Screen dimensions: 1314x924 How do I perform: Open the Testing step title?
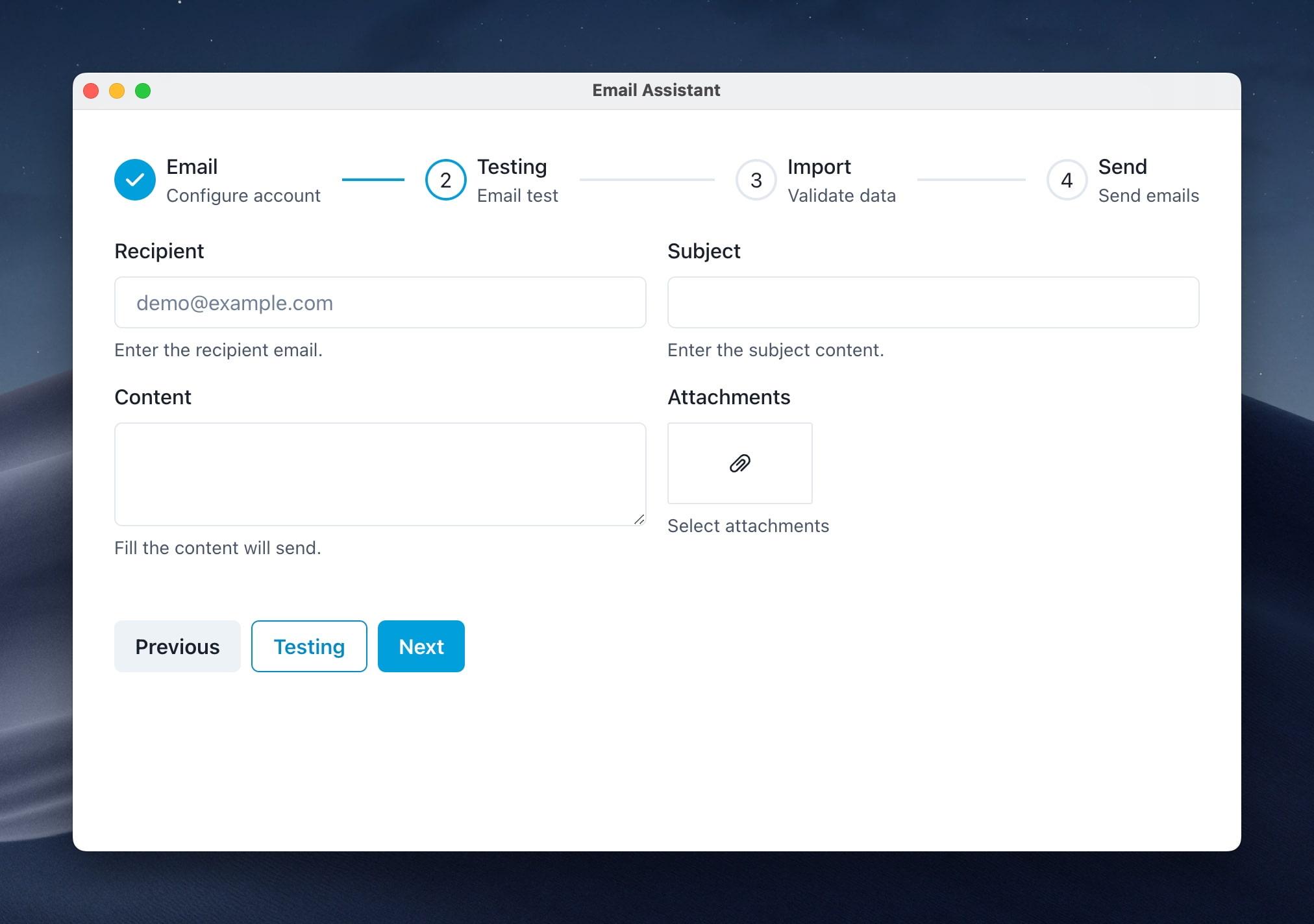pyautogui.click(x=512, y=167)
